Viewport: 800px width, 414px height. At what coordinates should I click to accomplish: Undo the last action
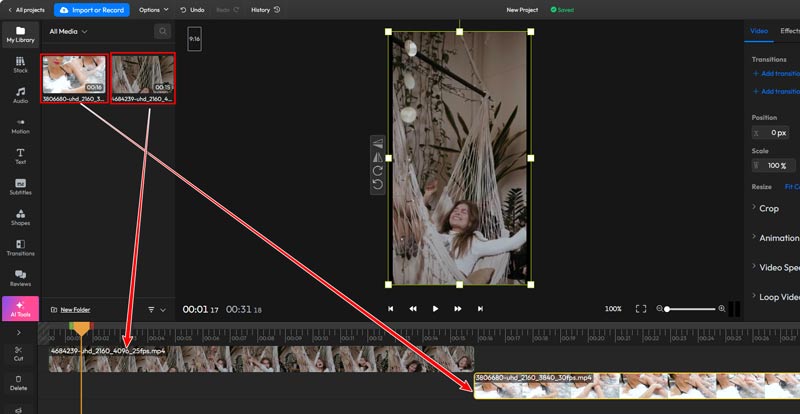192,10
